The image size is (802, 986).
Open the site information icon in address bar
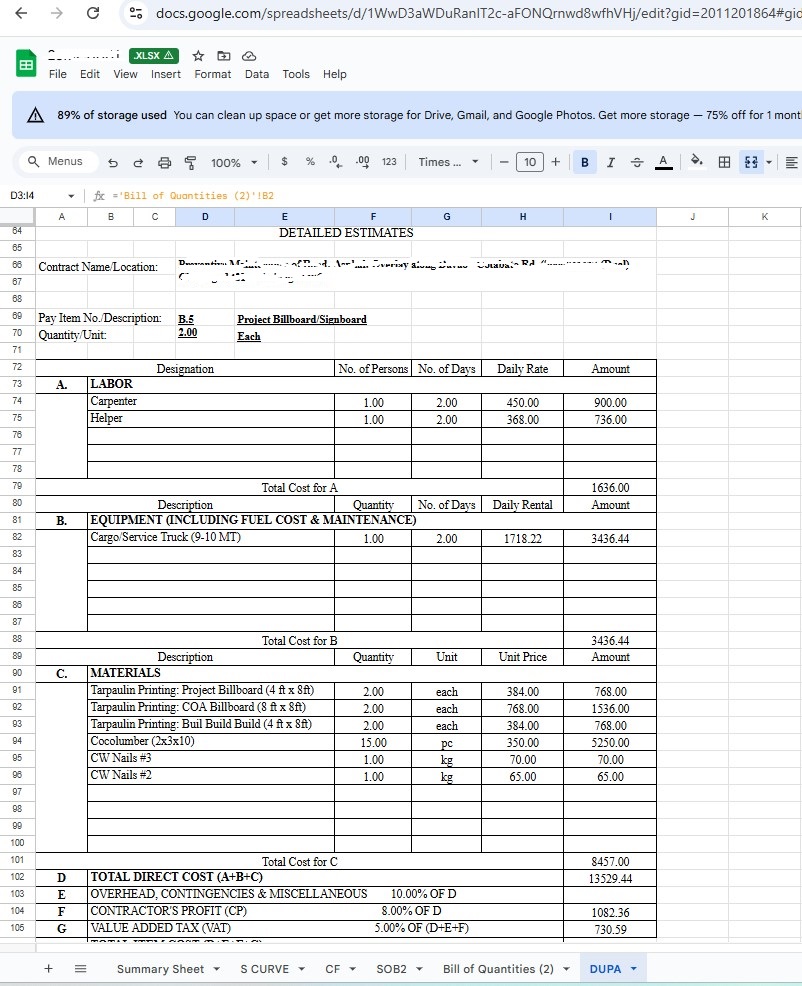click(135, 13)
